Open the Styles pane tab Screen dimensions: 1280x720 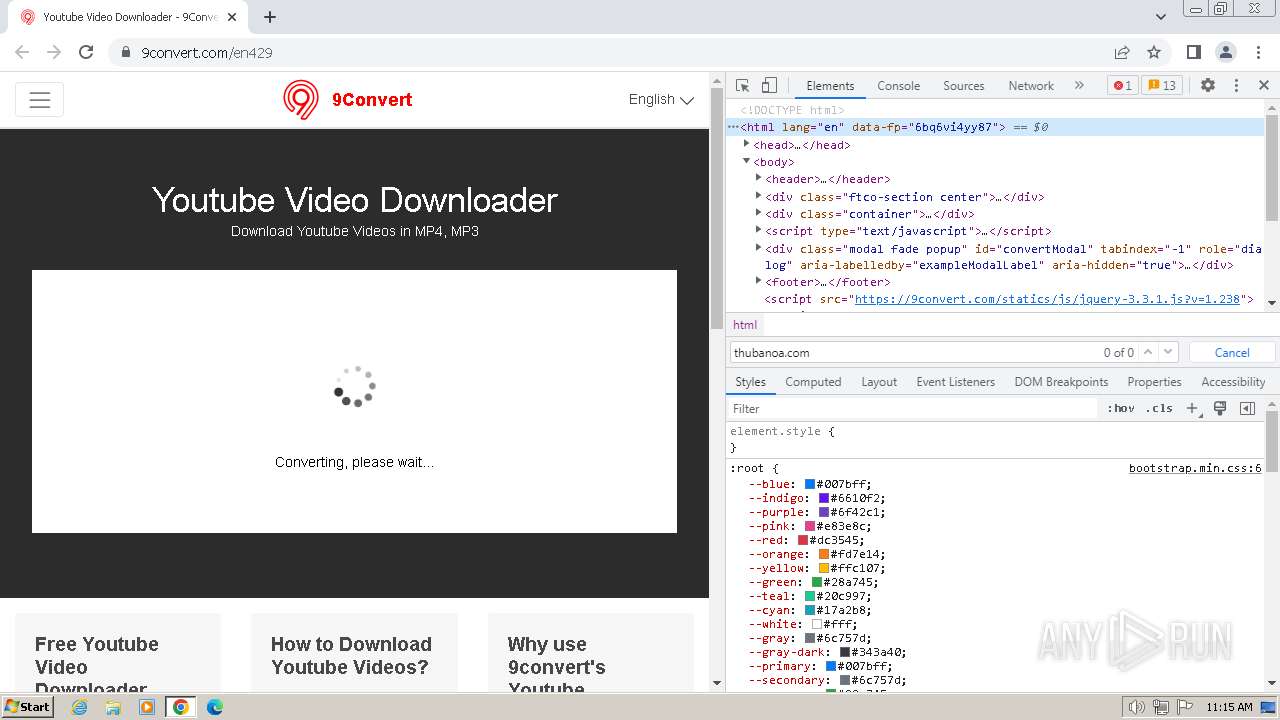(750, 382)
